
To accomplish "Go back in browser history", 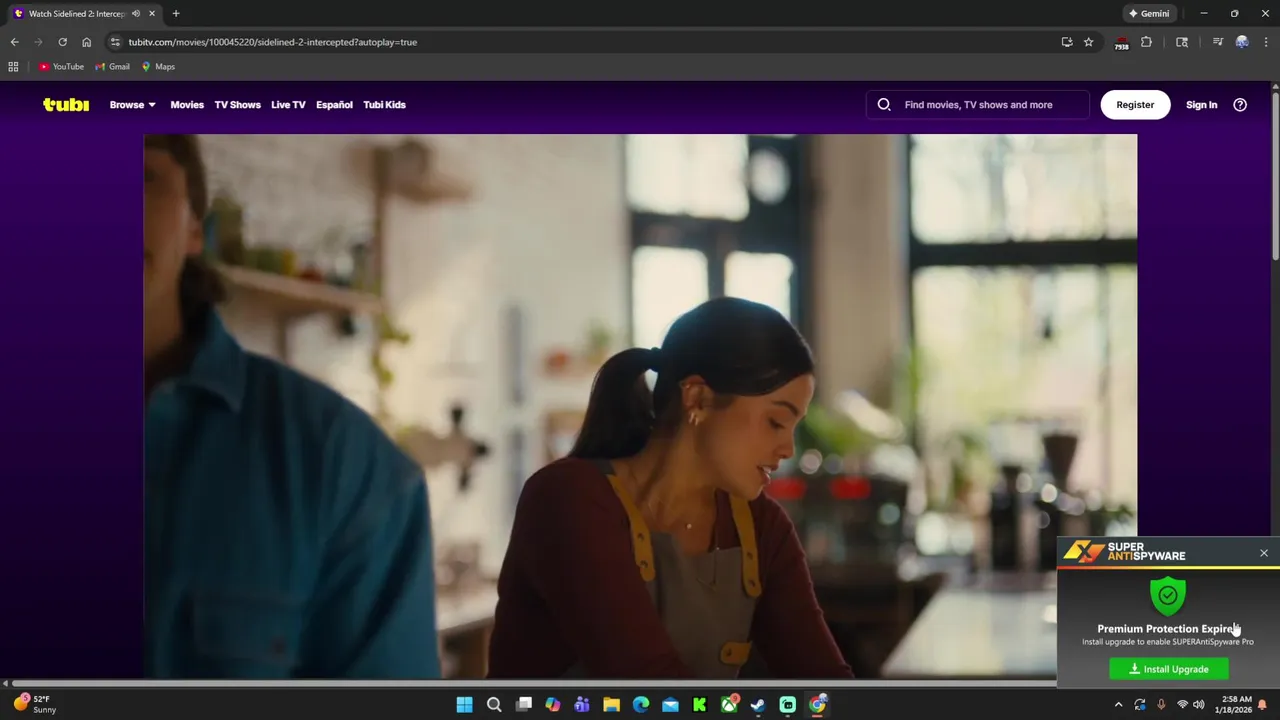I will (14, 42).
